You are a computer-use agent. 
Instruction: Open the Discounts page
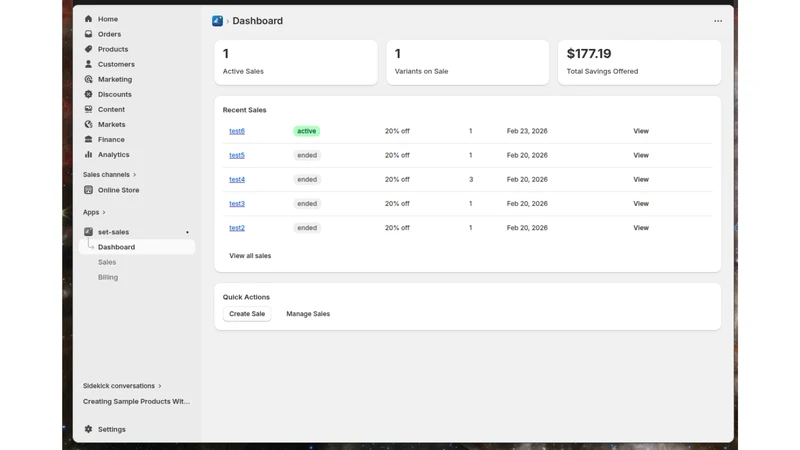click(114, 94)
